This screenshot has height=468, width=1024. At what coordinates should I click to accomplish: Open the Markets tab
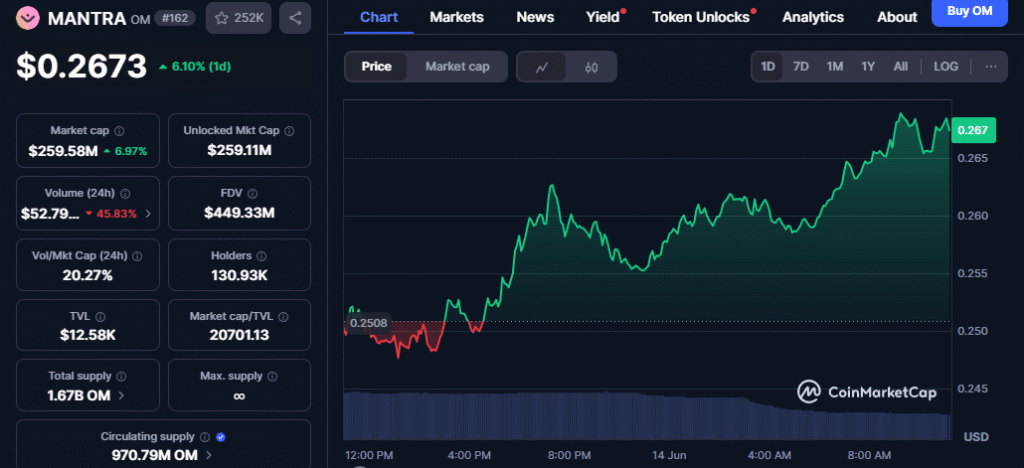456,18
